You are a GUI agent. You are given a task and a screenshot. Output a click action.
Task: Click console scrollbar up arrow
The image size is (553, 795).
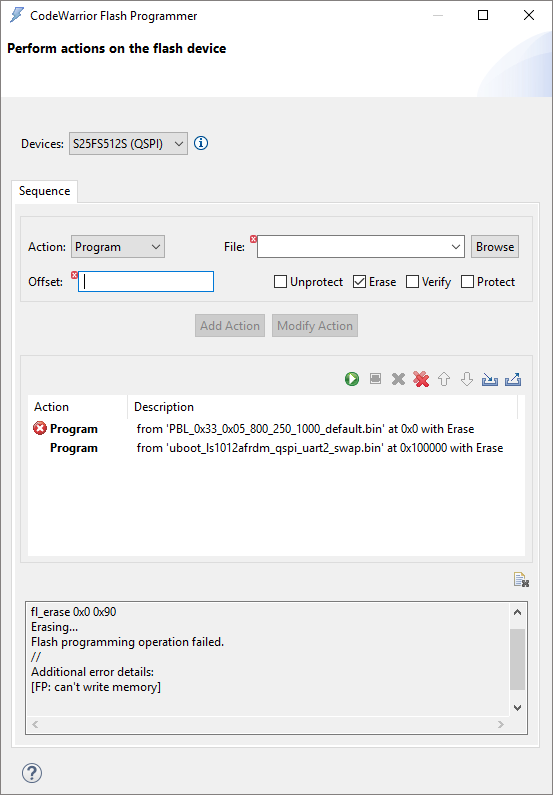518,612
